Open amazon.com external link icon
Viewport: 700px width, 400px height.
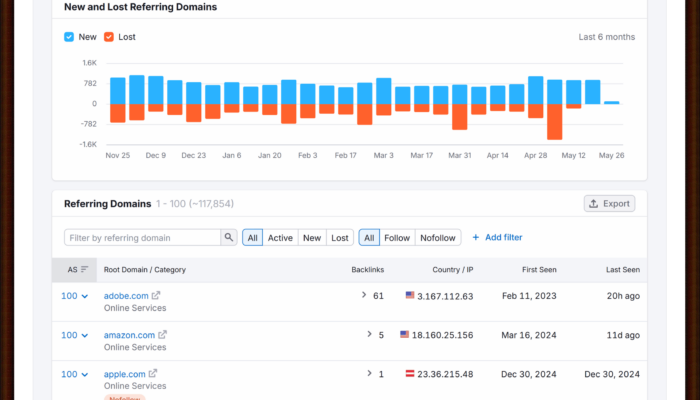(x=163, y=335)
